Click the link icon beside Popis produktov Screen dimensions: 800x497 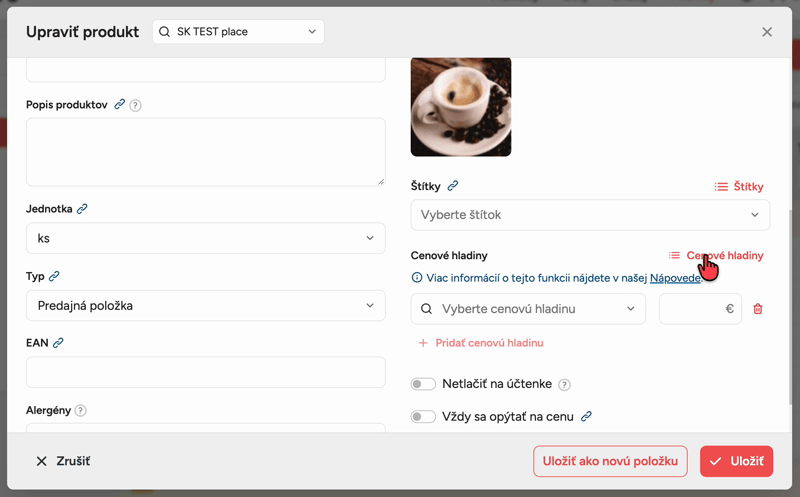pyautogui.click(x=119, y=104)
